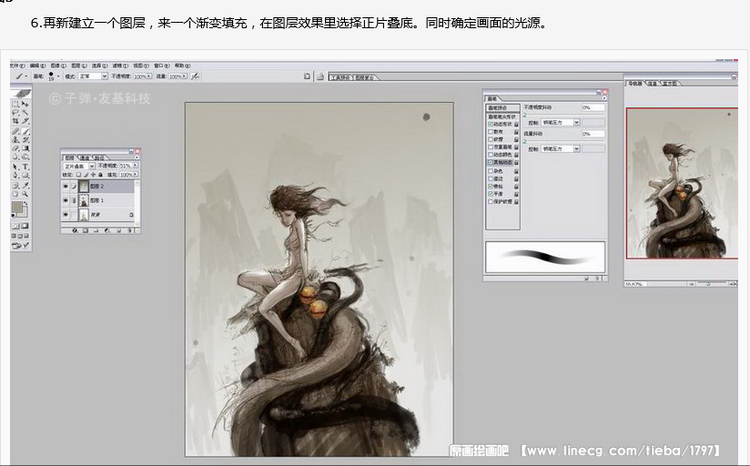This screenshot has height=466, width=750.
Task: Select the Move tool
Action: [25, 103]
